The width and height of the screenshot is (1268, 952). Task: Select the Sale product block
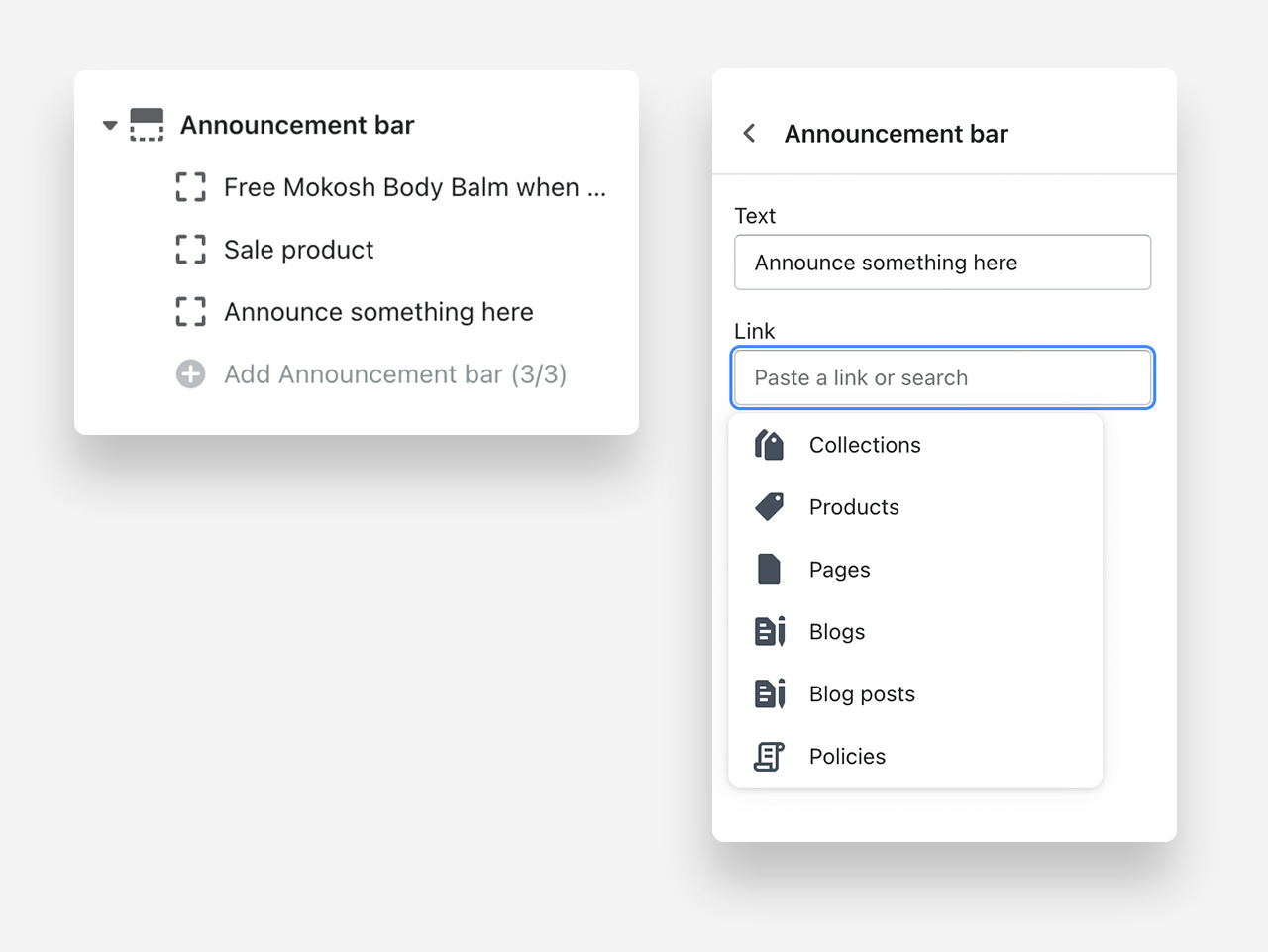(298, 250)
